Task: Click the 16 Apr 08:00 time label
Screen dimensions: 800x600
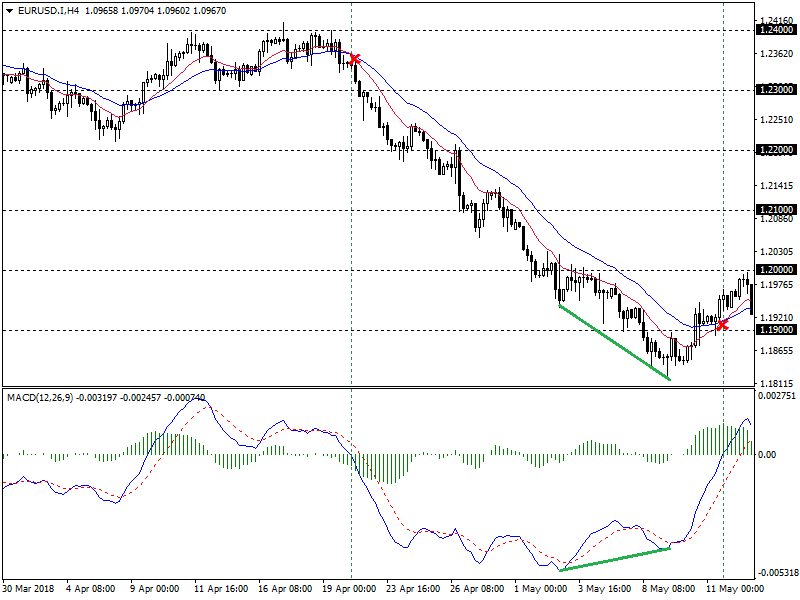Action: pos(285,589)
